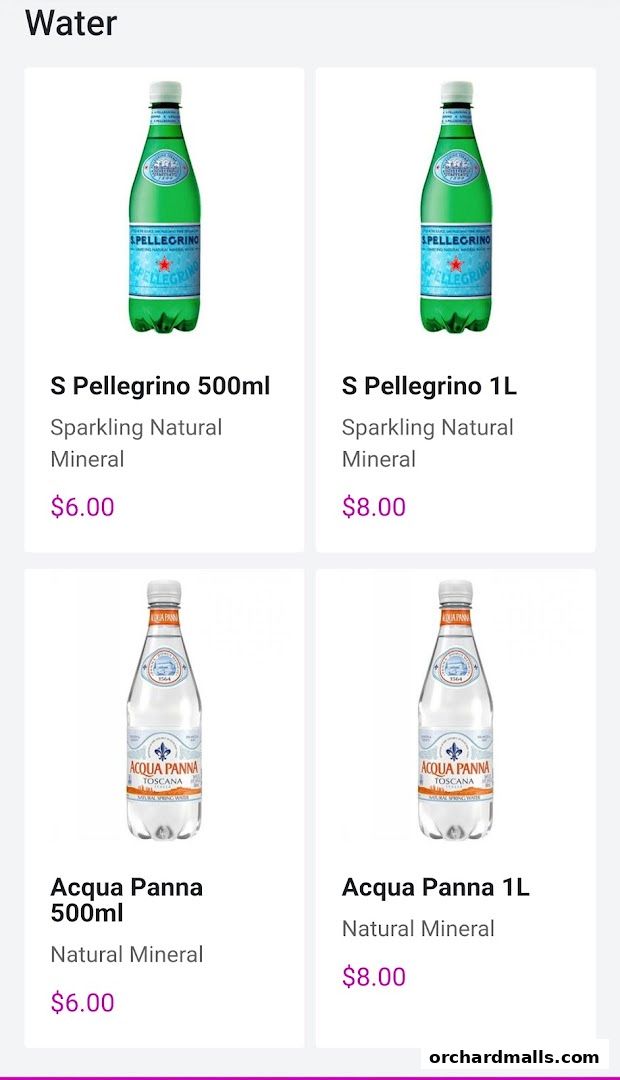Click Acqua Panna 500ml Natural Mineral description
The width and height of the screenshot is (620, 1080).
[x=127, y=955]
